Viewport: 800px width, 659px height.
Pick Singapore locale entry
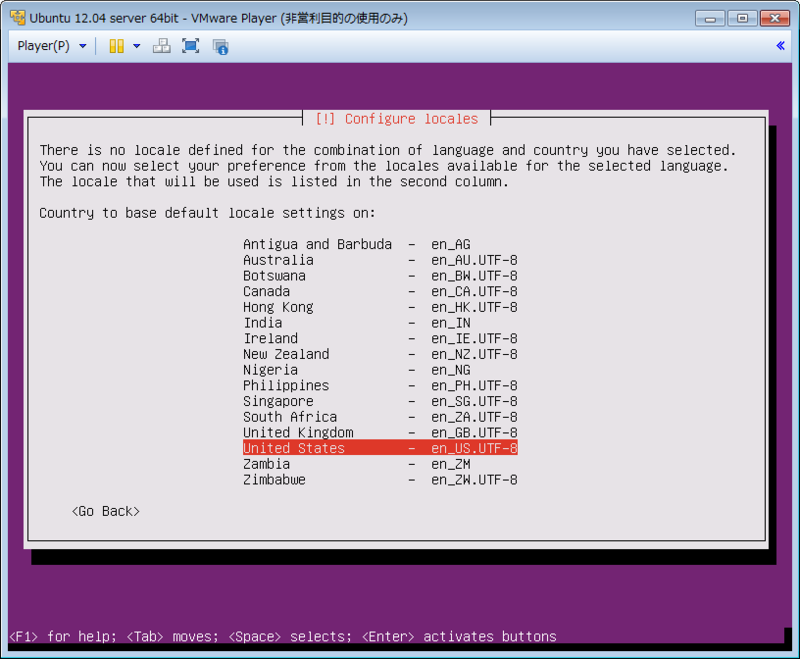click(x=380, y=401)
